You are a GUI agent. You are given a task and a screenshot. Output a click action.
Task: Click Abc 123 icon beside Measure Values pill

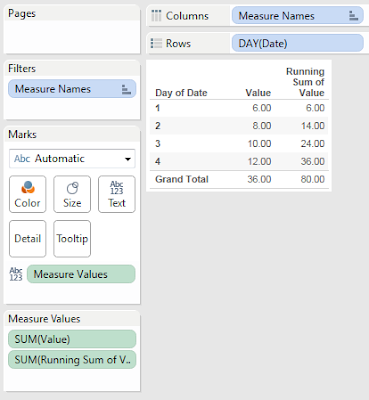point(16,274)
